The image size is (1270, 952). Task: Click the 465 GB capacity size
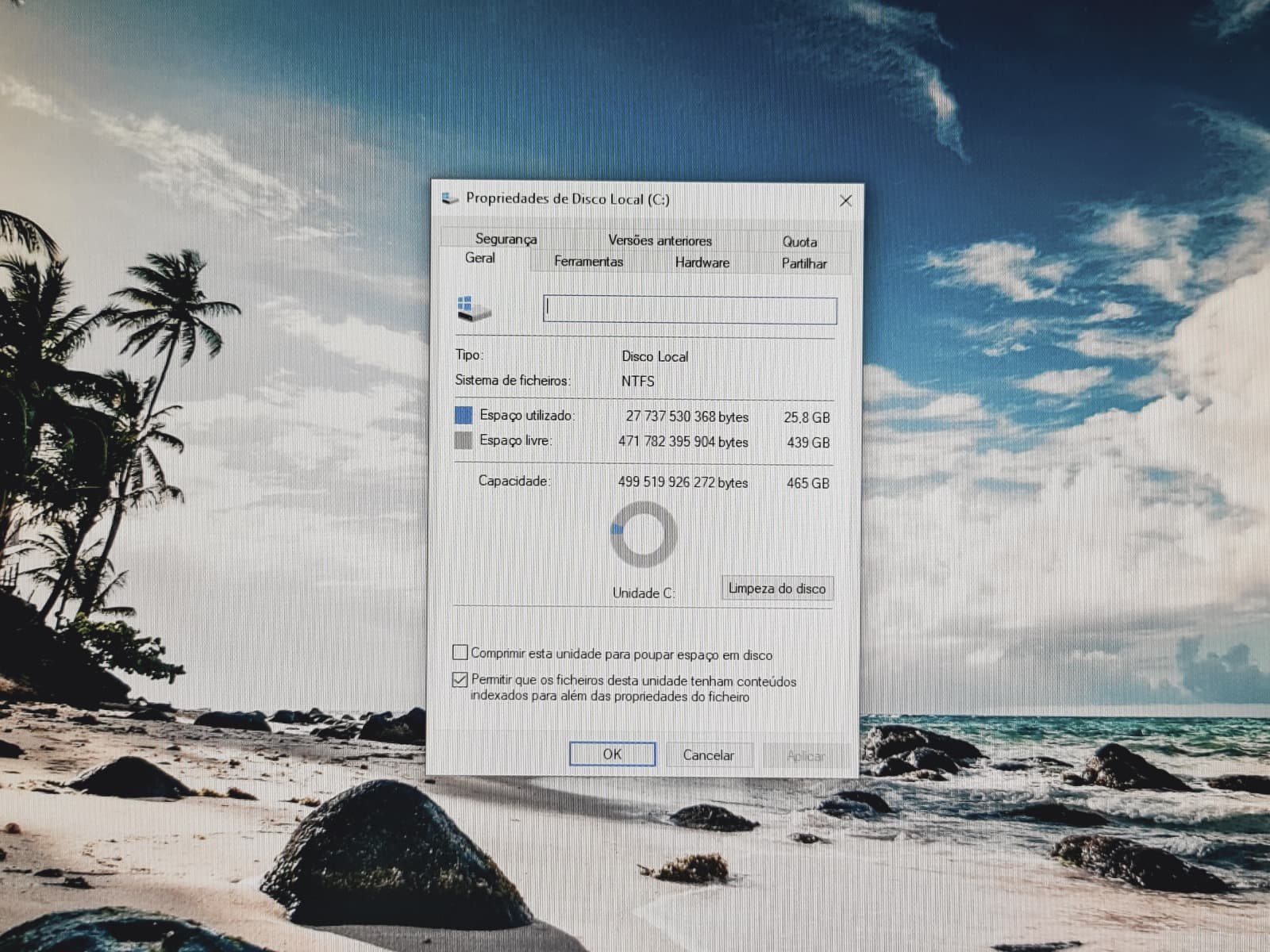click(808, 483)
